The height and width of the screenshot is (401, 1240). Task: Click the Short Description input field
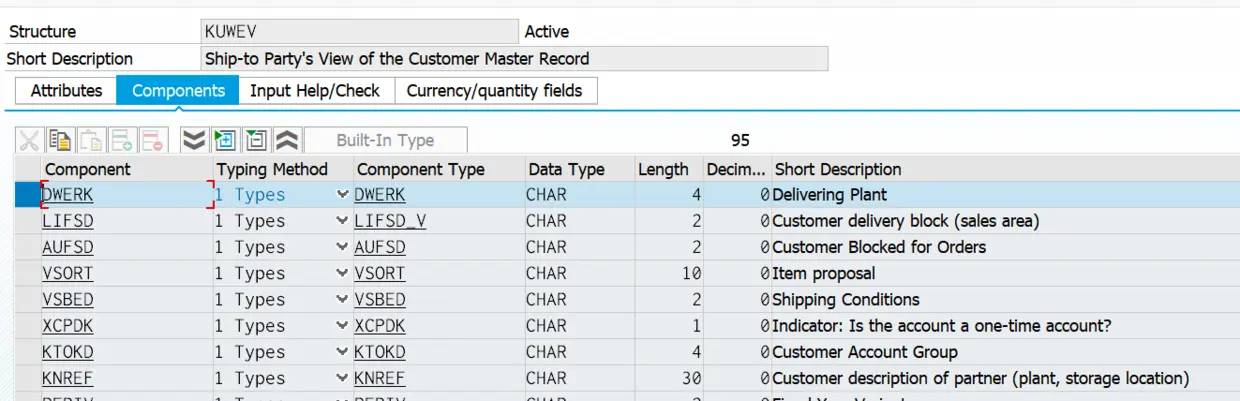(514, 59)
